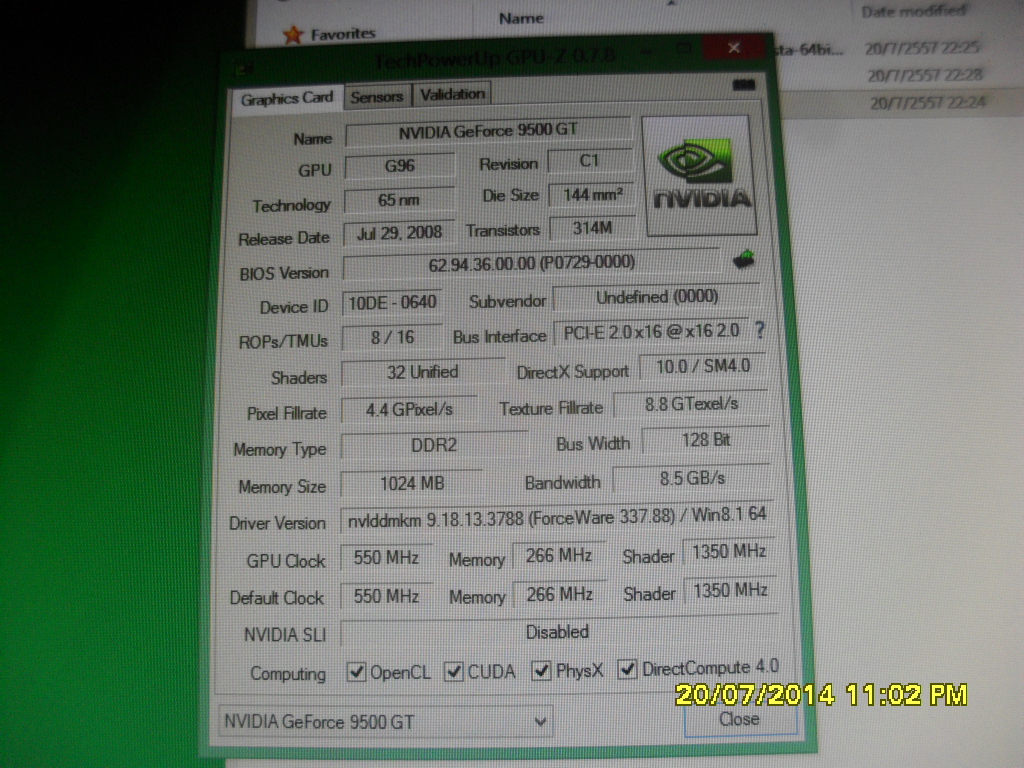Toggle the PhysX checkbox
The image size is (1024, 768).
coord(541,670)
